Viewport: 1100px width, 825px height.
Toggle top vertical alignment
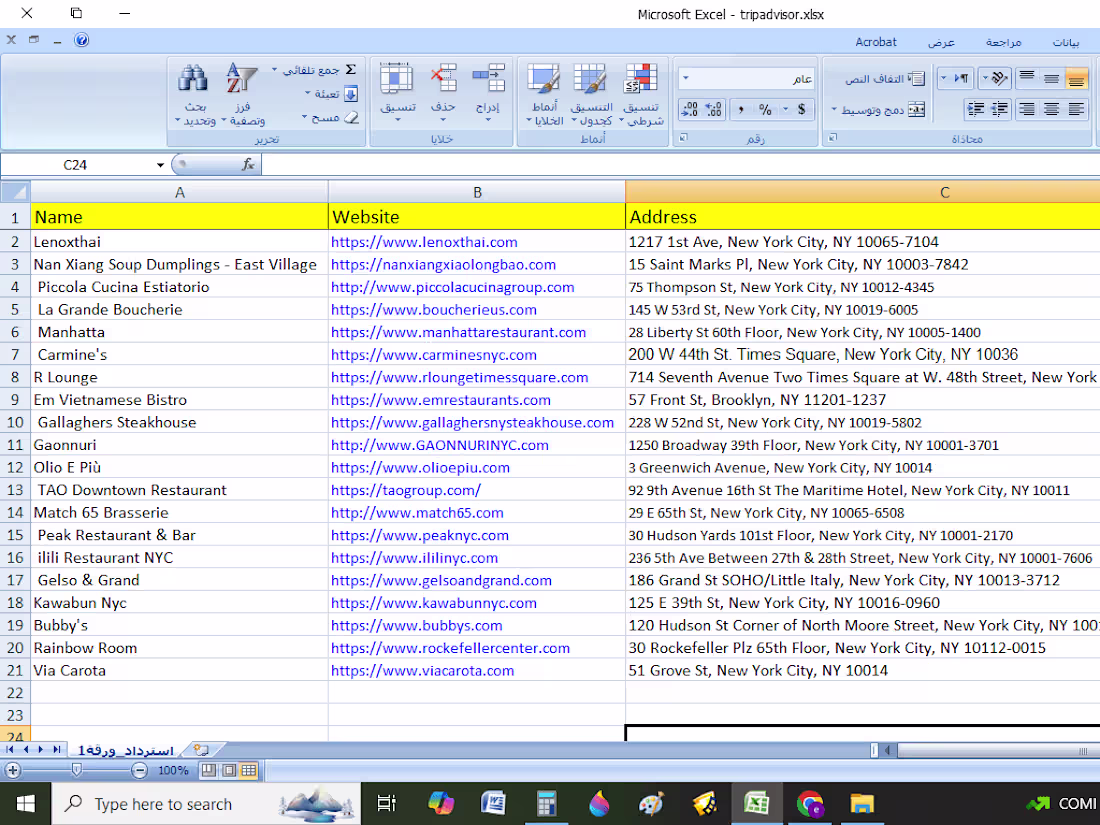1026,78
